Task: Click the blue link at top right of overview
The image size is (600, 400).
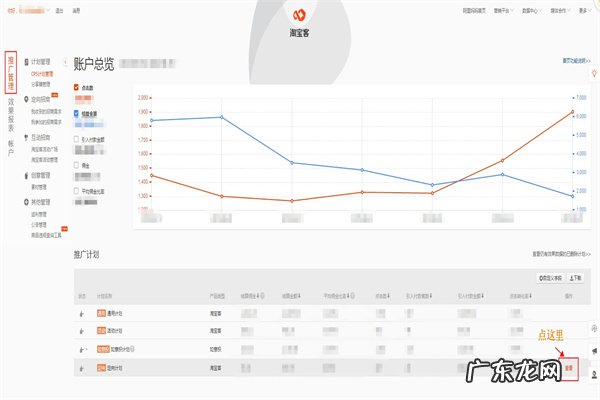Action: click(x=576, y=61)
